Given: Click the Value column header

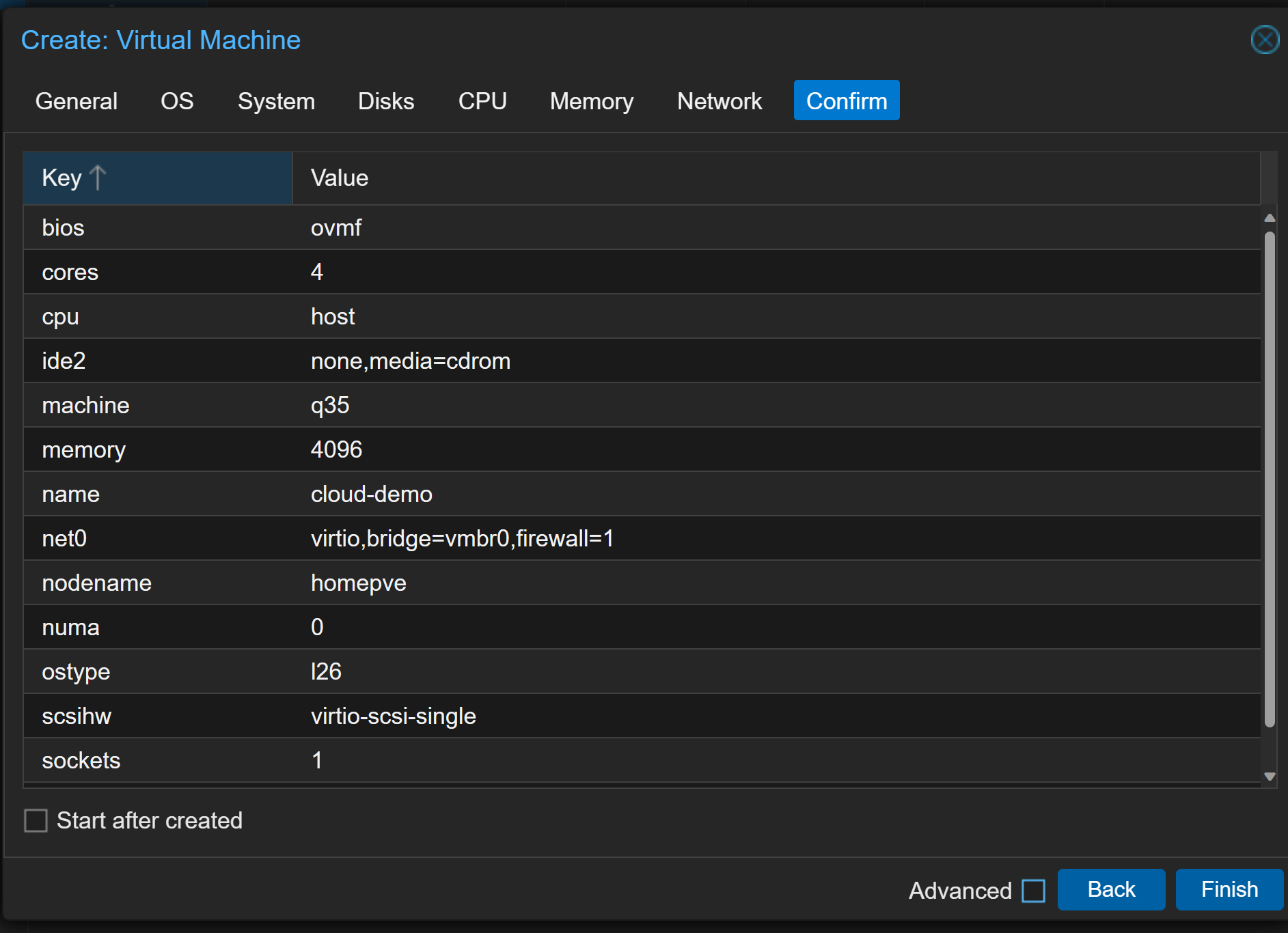Looking at the screenshot, I should pos(775,178).
